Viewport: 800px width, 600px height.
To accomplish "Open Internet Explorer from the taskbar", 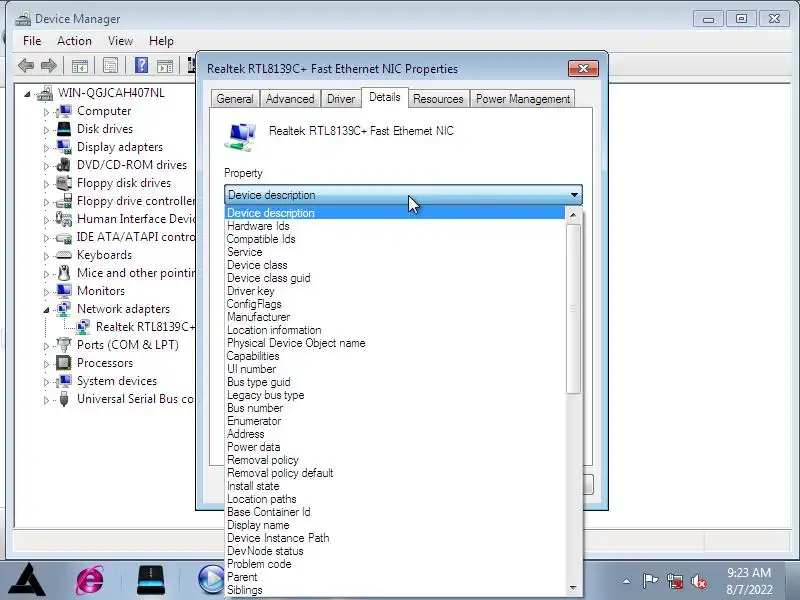I will [90, 581].
